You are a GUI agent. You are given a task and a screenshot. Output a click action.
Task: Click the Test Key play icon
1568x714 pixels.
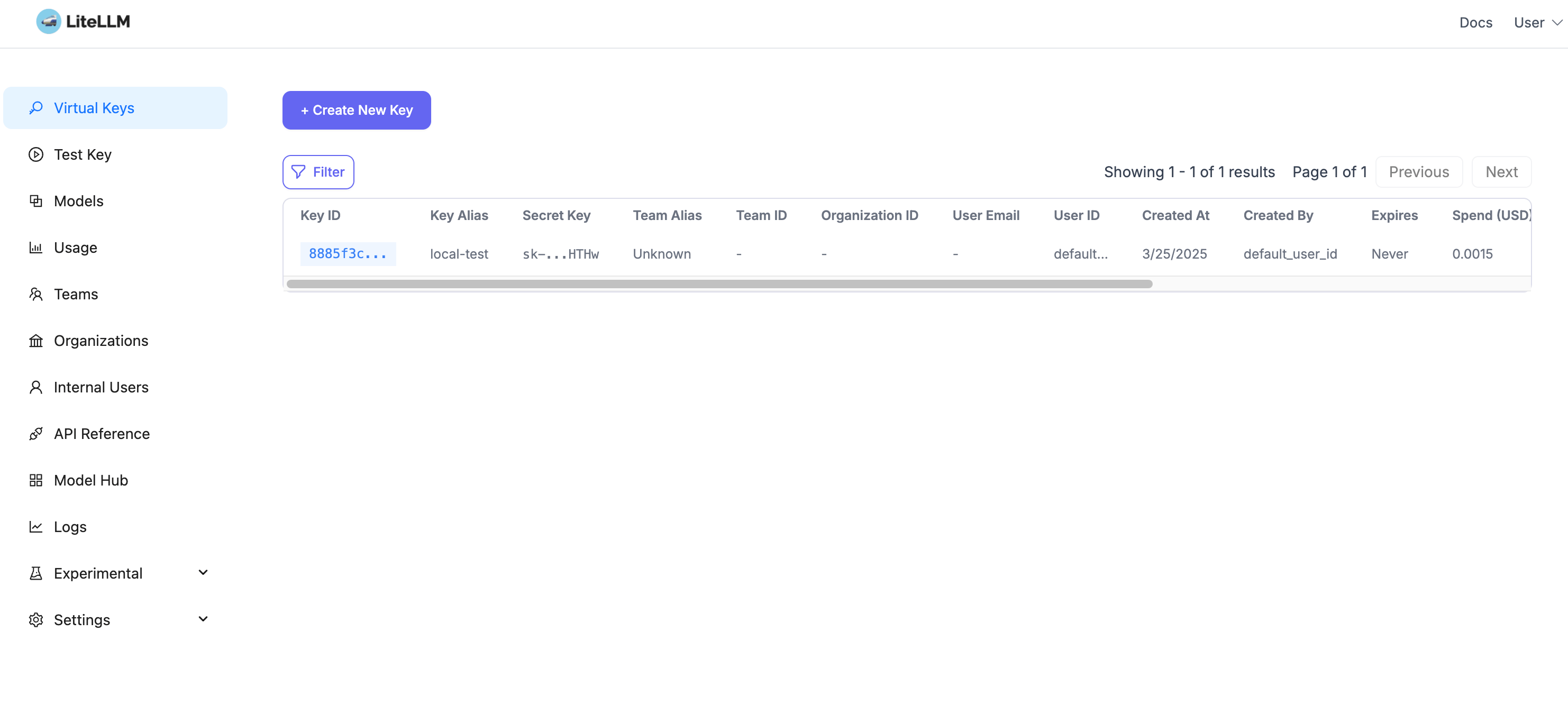click(x=36, y=154)
